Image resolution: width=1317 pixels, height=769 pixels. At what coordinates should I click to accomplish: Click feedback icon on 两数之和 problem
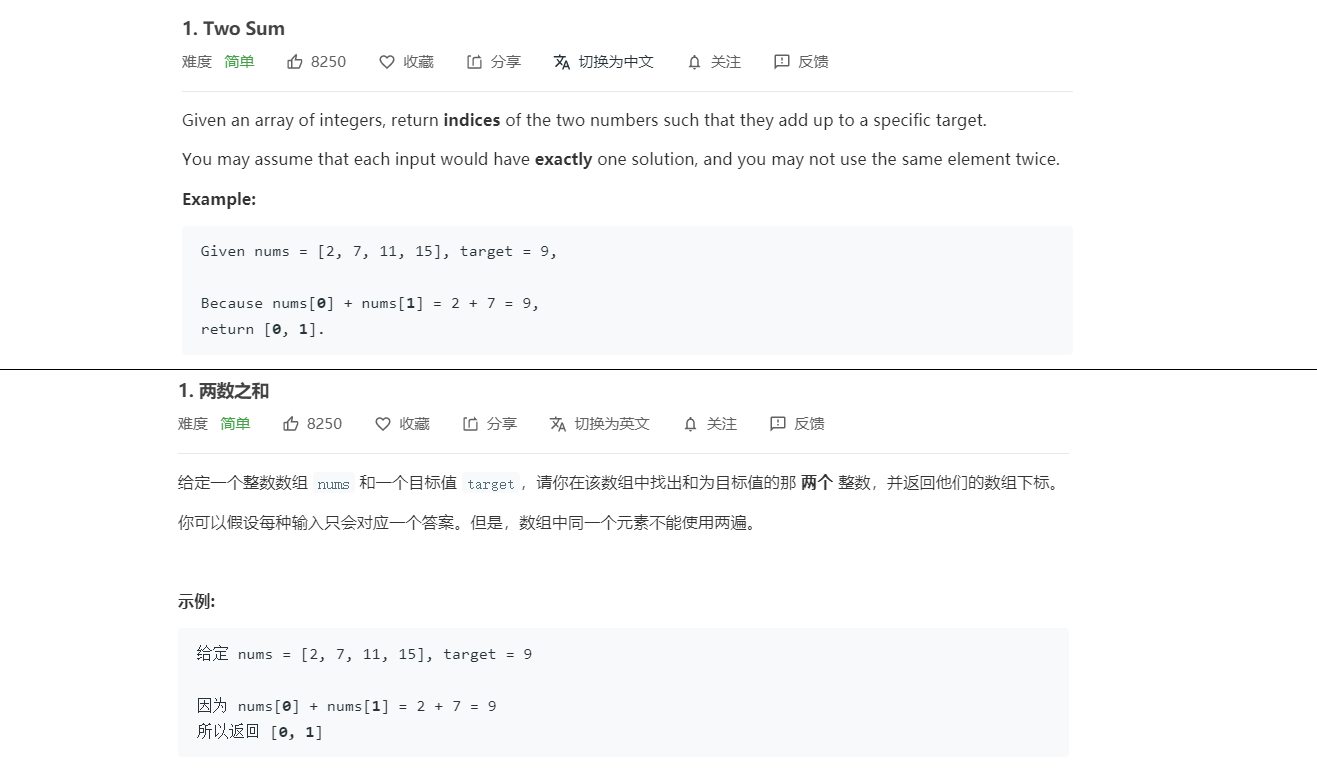778,424
